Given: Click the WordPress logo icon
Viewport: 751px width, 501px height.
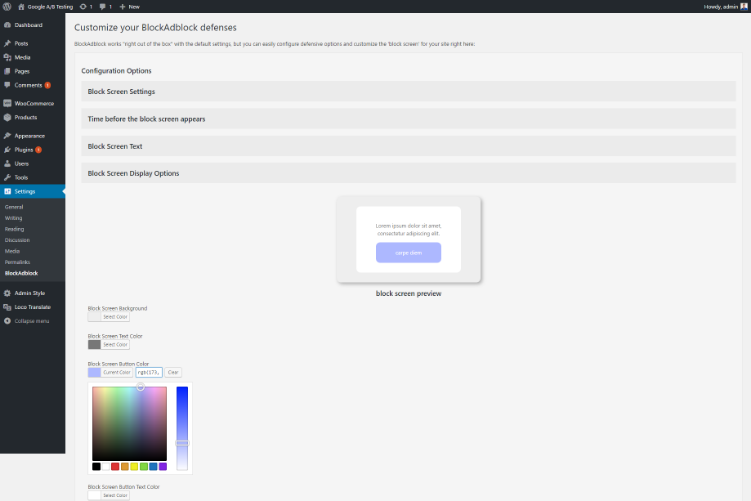Looking at the screenshot, I should tap(7, 7).
